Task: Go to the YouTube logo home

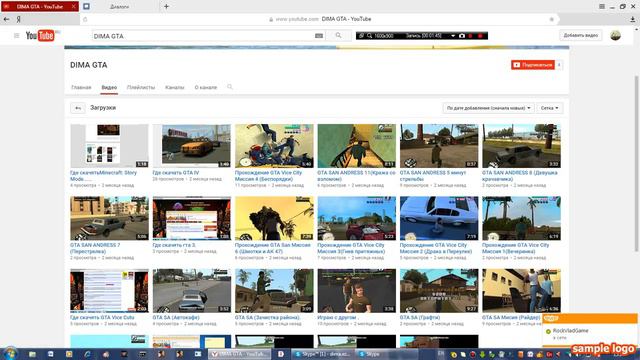Action: point(40,36)
